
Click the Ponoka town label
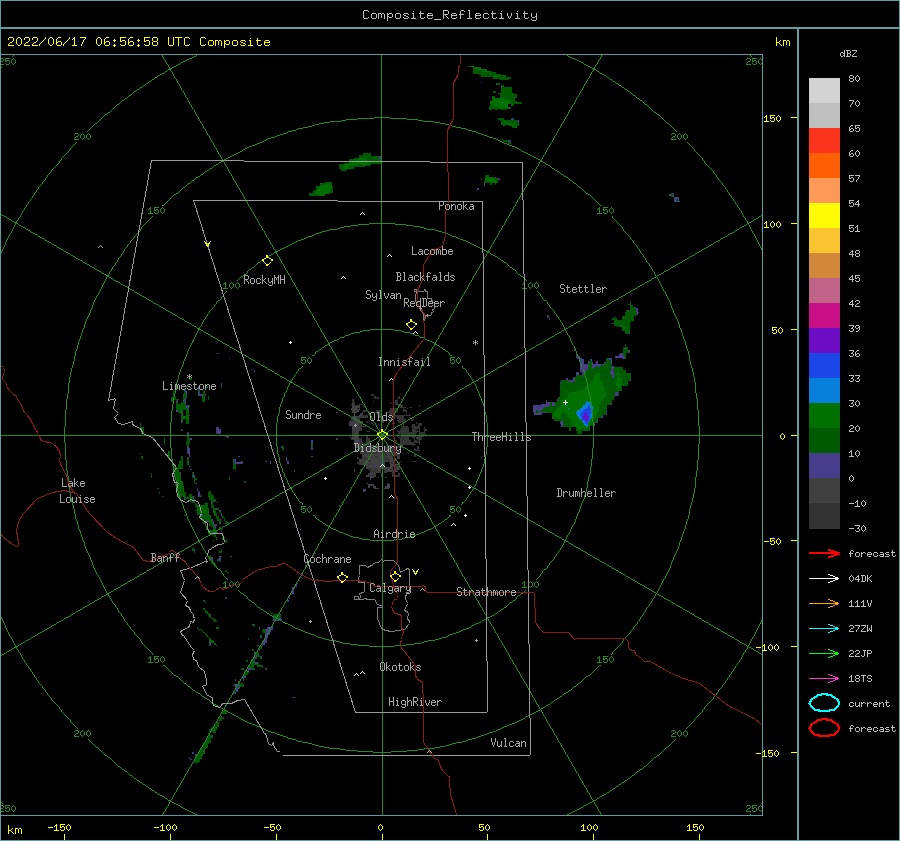(456, 206)
